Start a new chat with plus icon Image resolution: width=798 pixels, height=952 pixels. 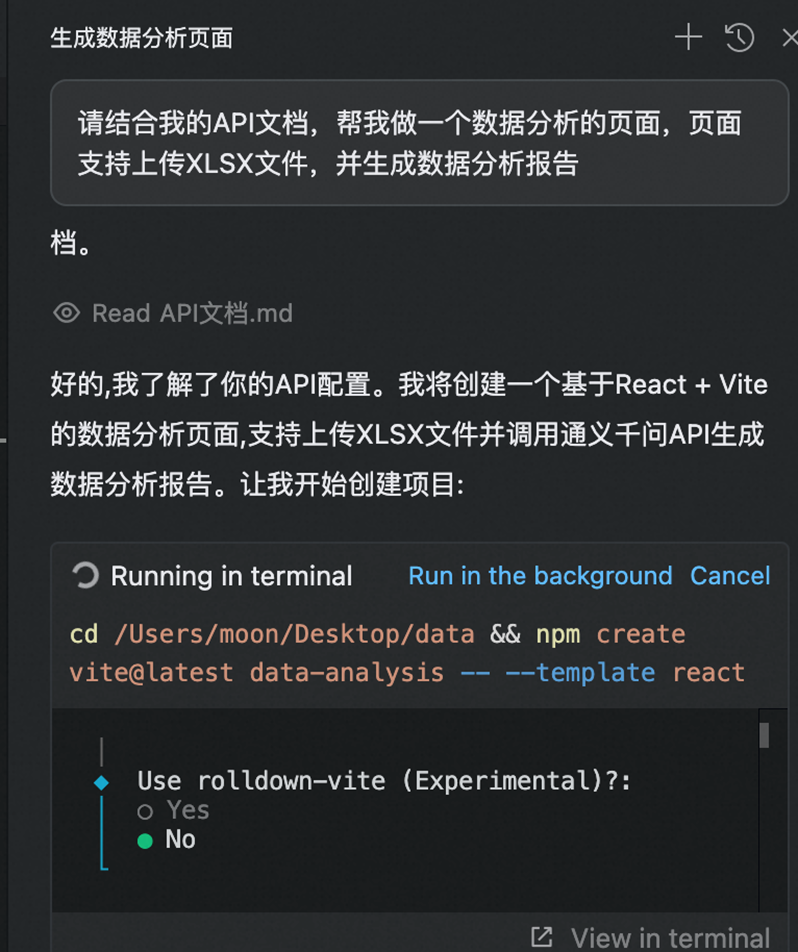tap(688, 38)
